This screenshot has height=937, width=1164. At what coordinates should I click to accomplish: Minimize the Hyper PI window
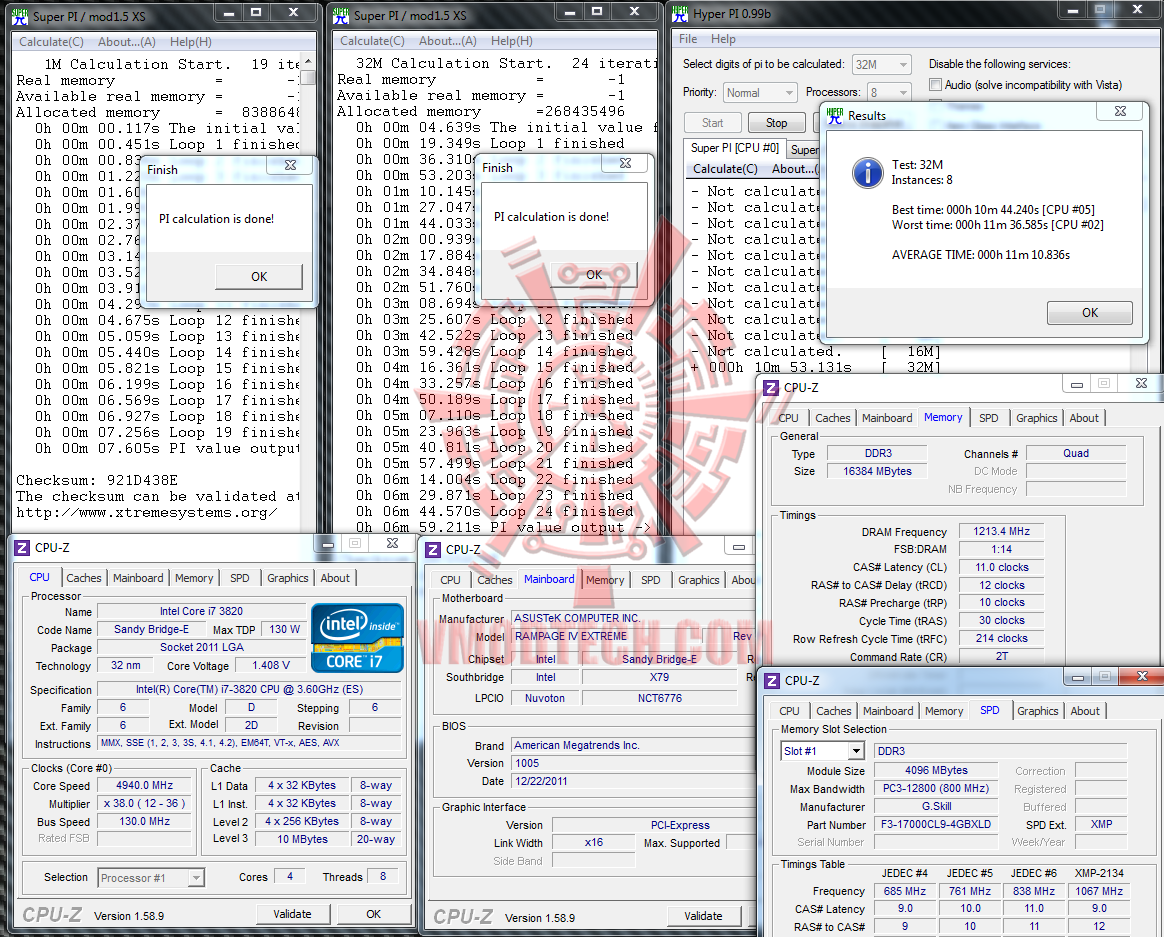[x=1073, y=10]
